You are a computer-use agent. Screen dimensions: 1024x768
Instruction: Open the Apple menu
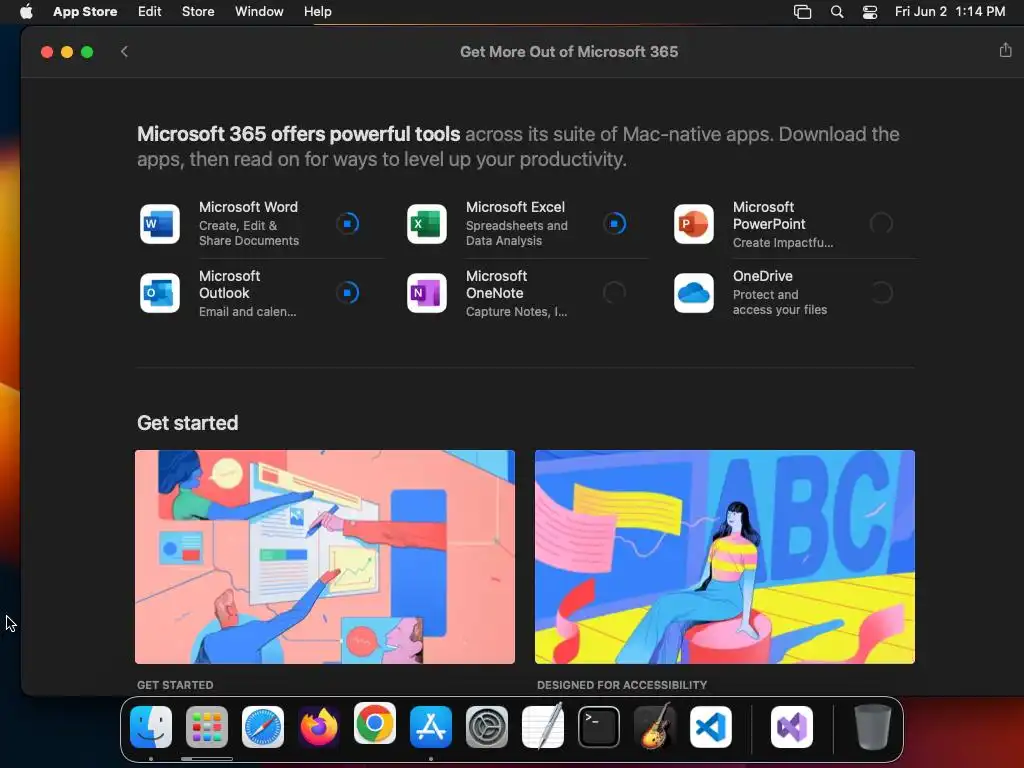(26, 12)
